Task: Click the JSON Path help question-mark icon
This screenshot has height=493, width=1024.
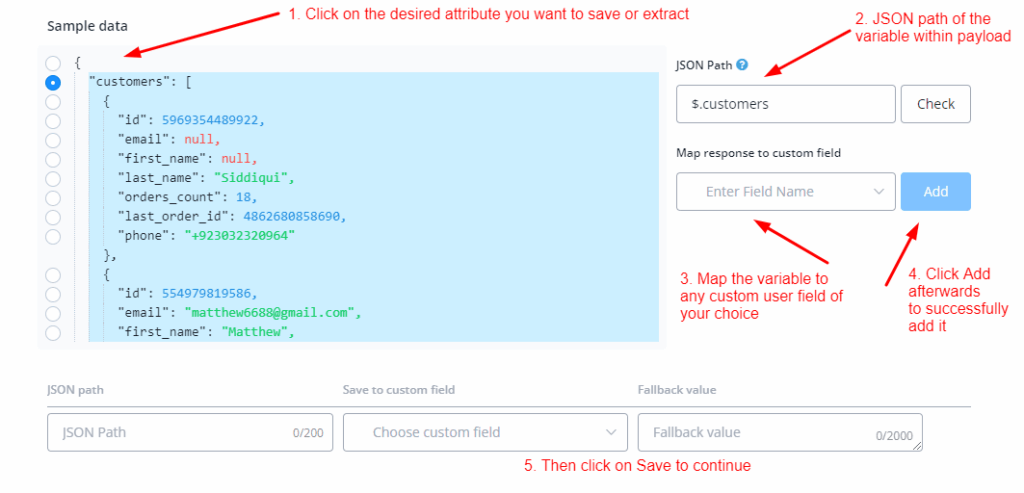Action: pyautogui.click(x=742, y=65)
